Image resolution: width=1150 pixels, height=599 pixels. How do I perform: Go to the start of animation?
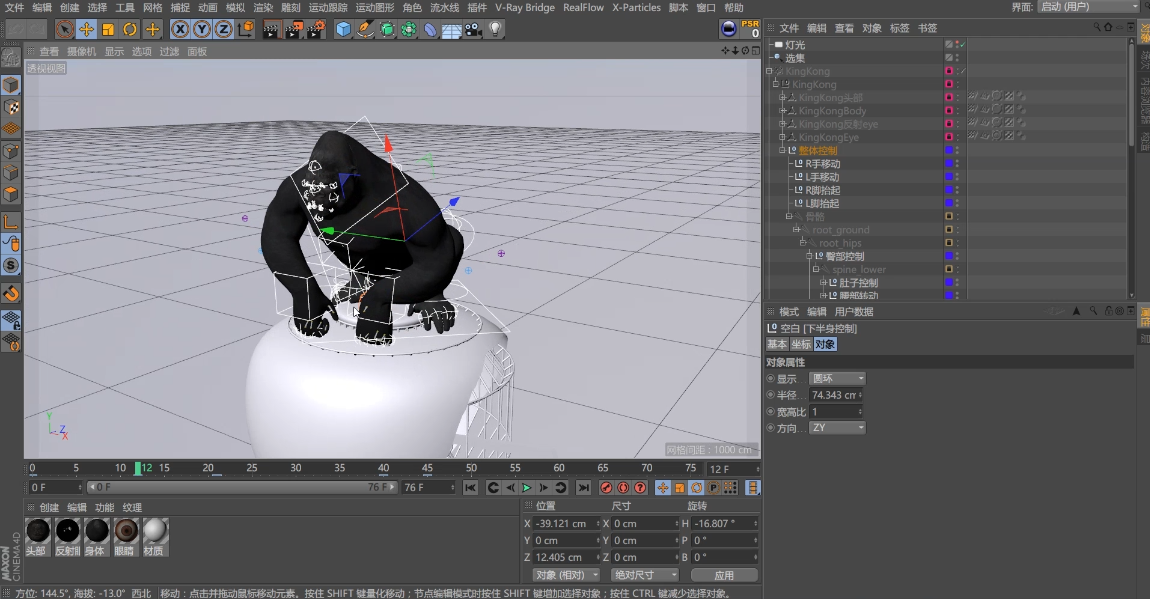tap(471, 488)
